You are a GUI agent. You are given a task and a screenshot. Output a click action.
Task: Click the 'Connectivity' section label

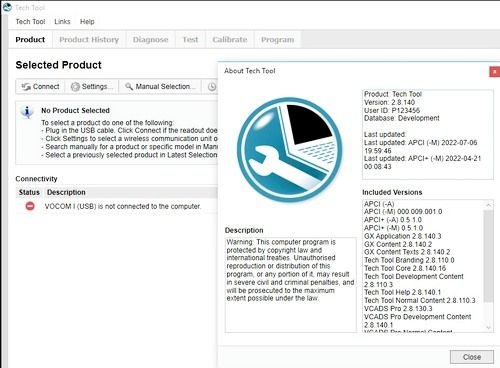tap(36, 179)
